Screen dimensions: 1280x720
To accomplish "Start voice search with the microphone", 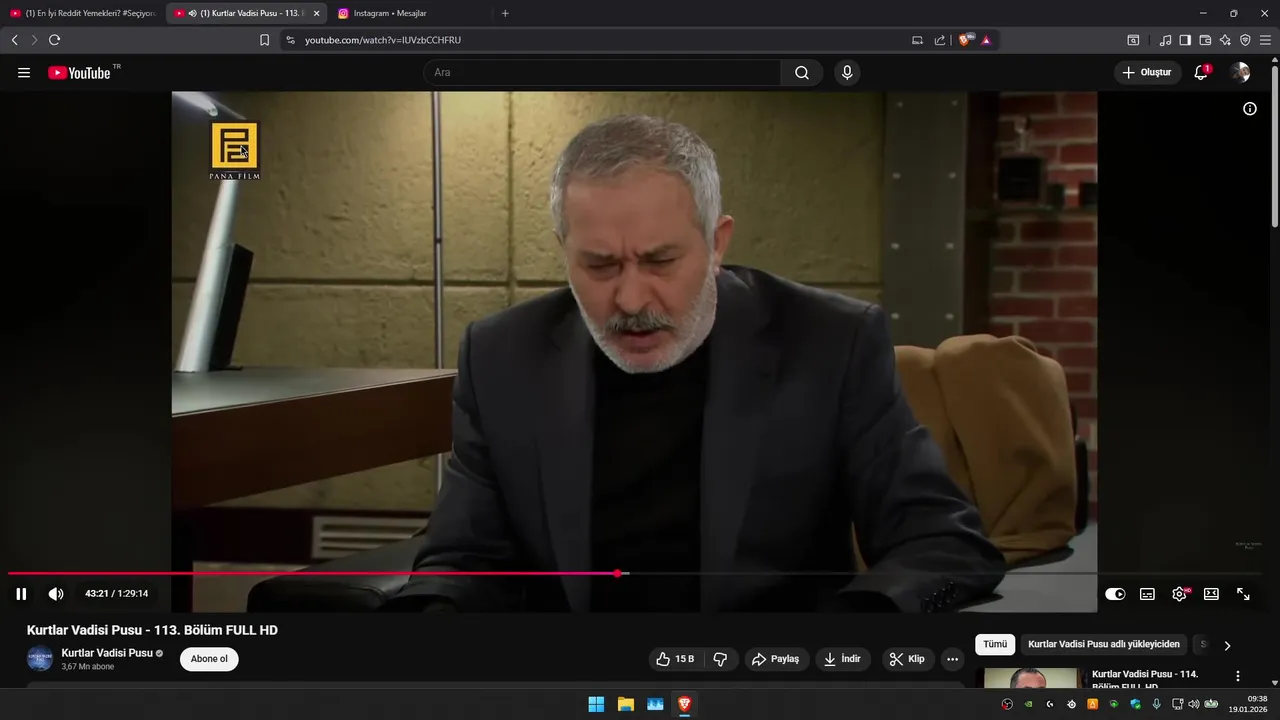I will (847, 73).
